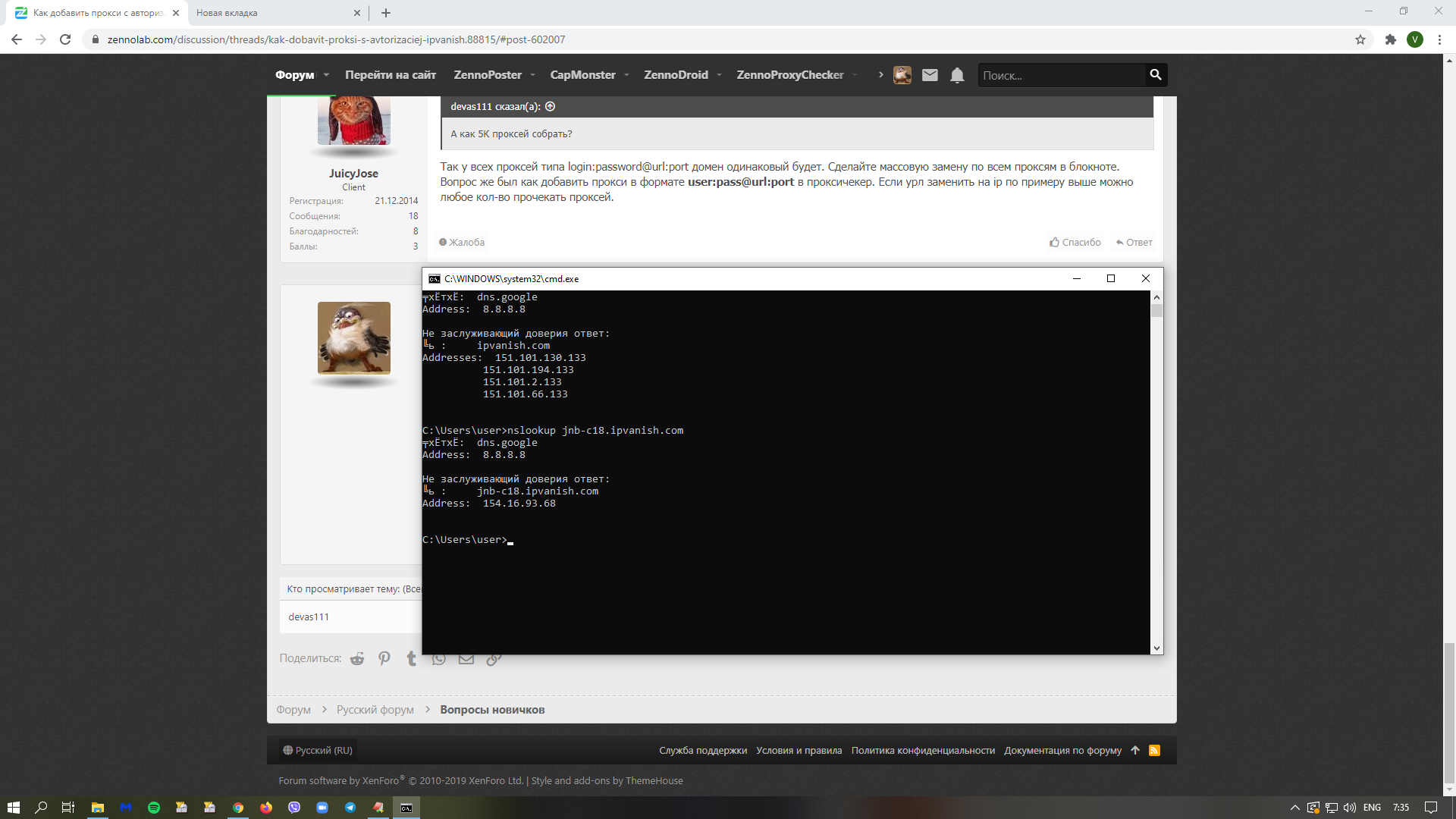This screenshot has height=819, width=1456.
Task: Expand the CapMonster menu arrow
Action: pyautogui.click(x=626, y=75)
